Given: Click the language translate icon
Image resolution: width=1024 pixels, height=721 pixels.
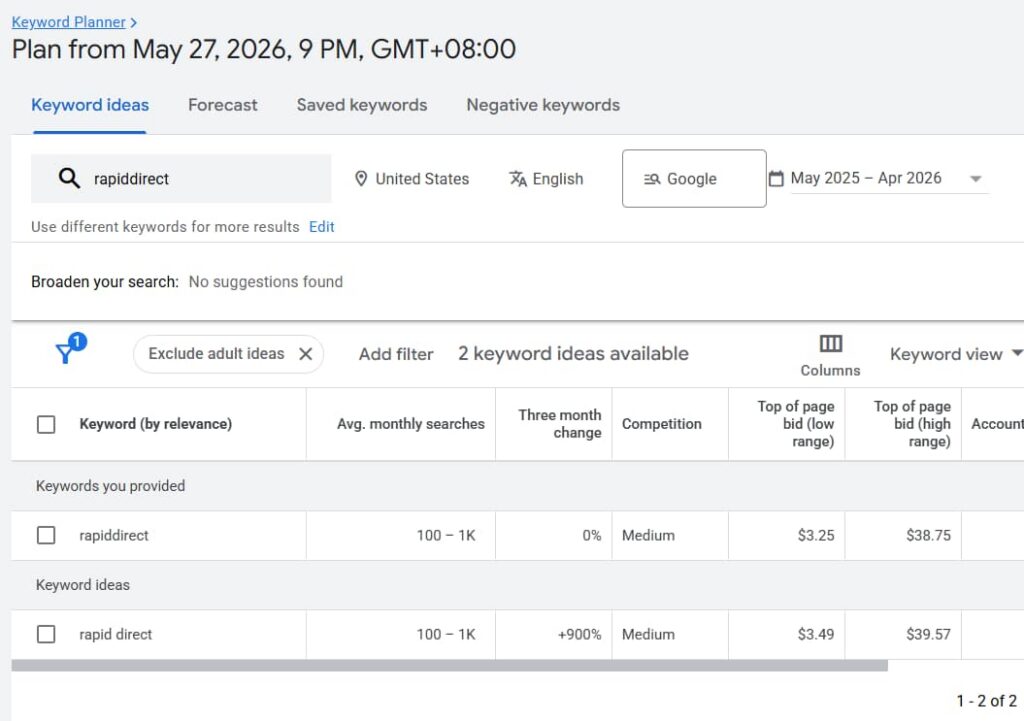Looking at the screenshot, I should [x=518, y=179].
